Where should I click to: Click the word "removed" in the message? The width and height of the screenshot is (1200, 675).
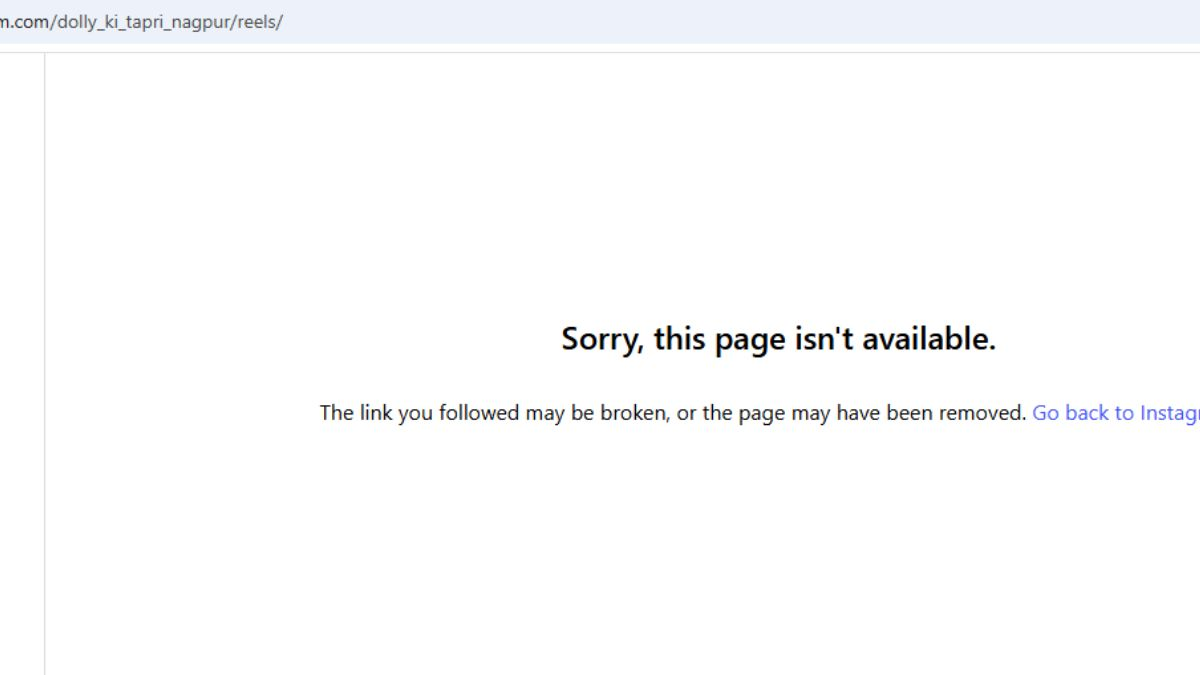[x=988, y=413]
